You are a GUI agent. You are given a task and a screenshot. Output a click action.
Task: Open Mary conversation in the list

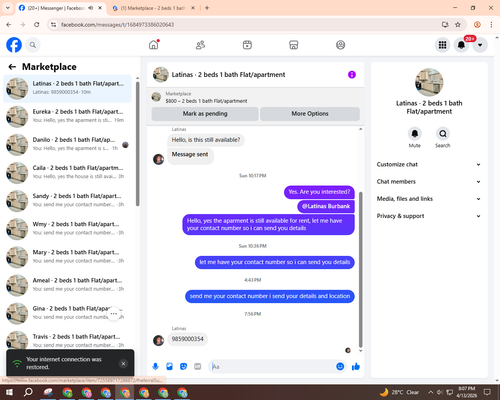click(x=67, y=257)
